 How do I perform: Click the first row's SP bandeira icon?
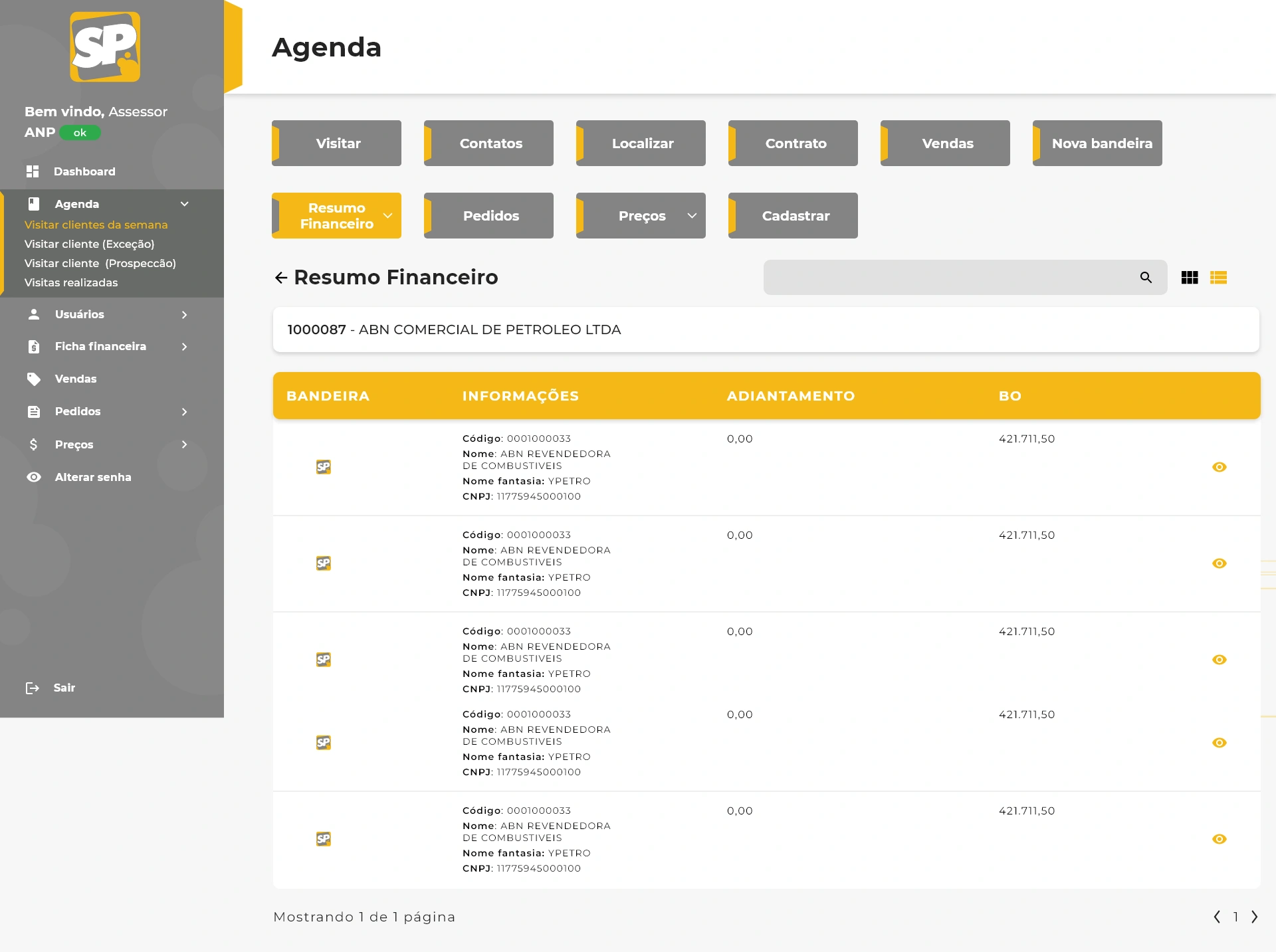[x=324, y=467]
